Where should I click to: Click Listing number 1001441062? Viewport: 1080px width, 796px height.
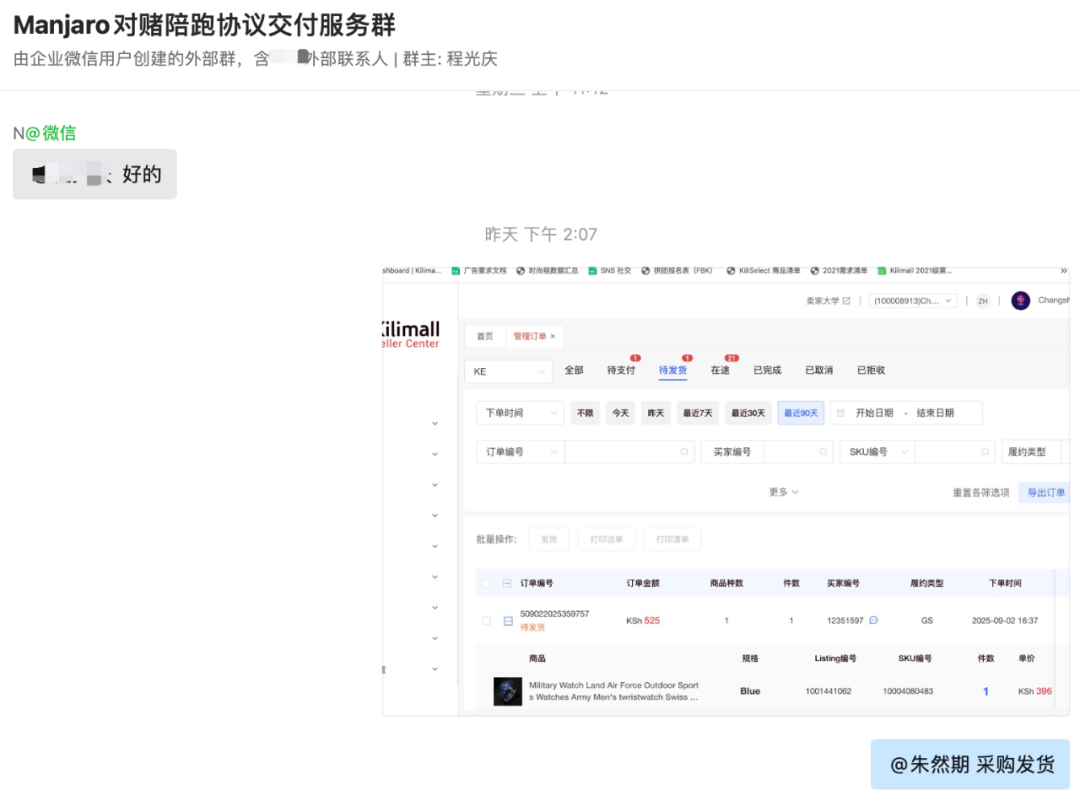pos(828,691)
